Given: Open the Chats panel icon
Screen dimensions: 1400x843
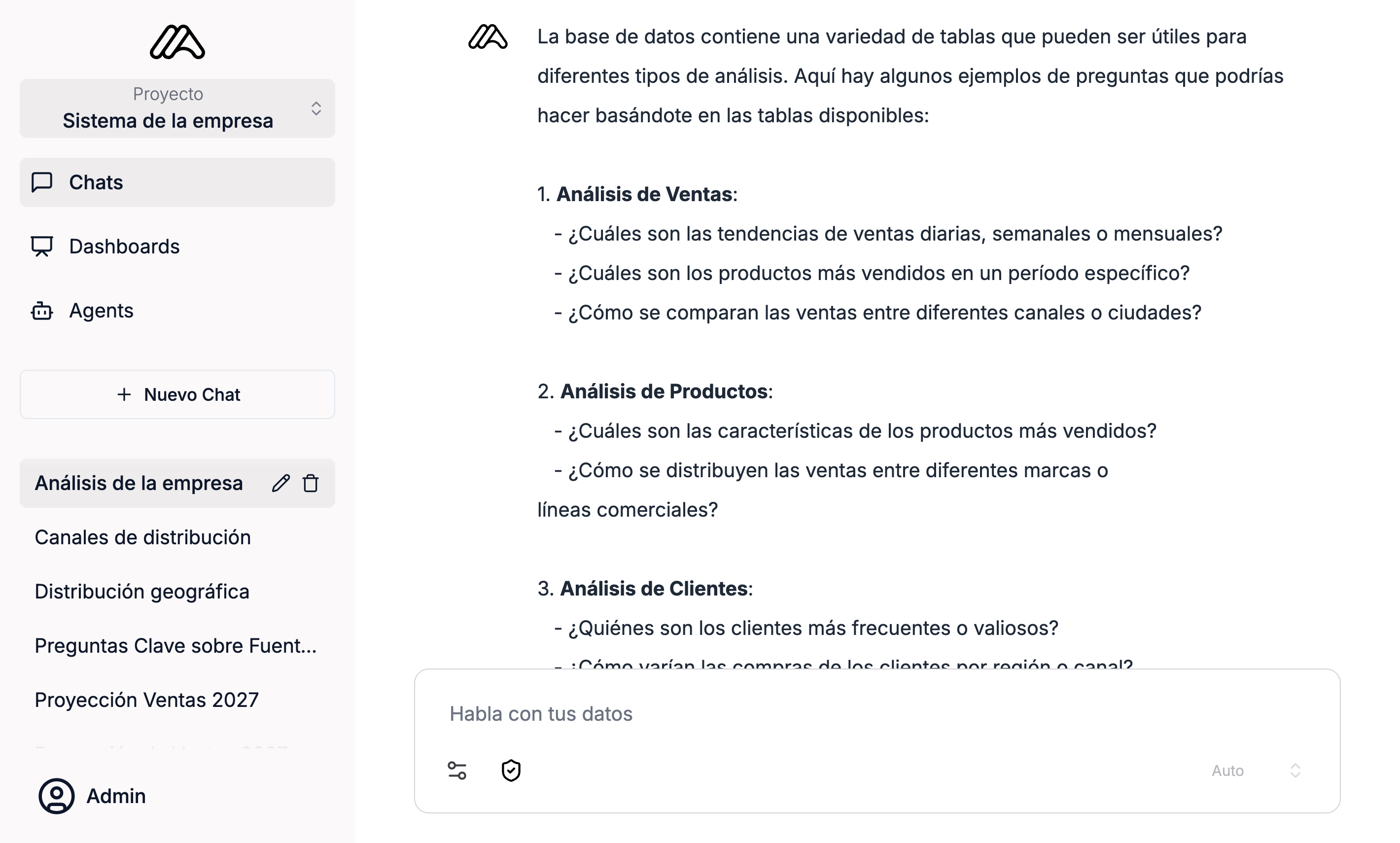Looking at the screenshot, I should [41, 182].
